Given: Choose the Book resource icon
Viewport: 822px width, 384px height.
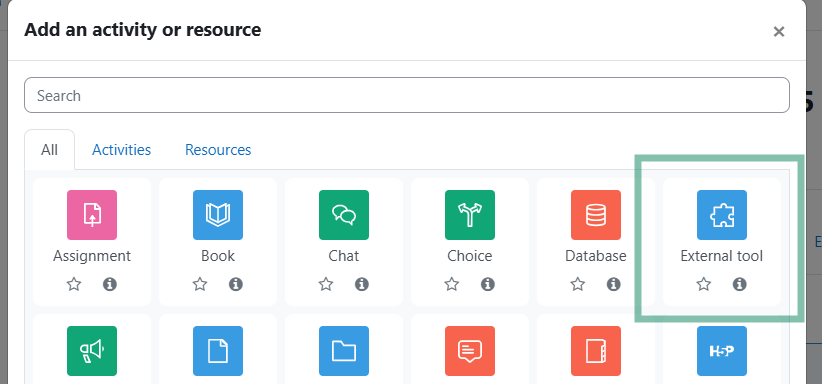Looking at the screenshot, I should [x=218, y=215].
